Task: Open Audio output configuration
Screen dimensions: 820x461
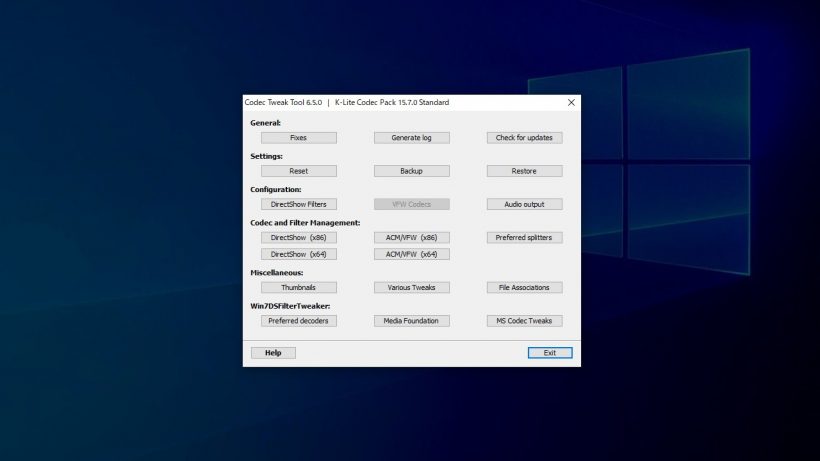Action: (525, 204)
